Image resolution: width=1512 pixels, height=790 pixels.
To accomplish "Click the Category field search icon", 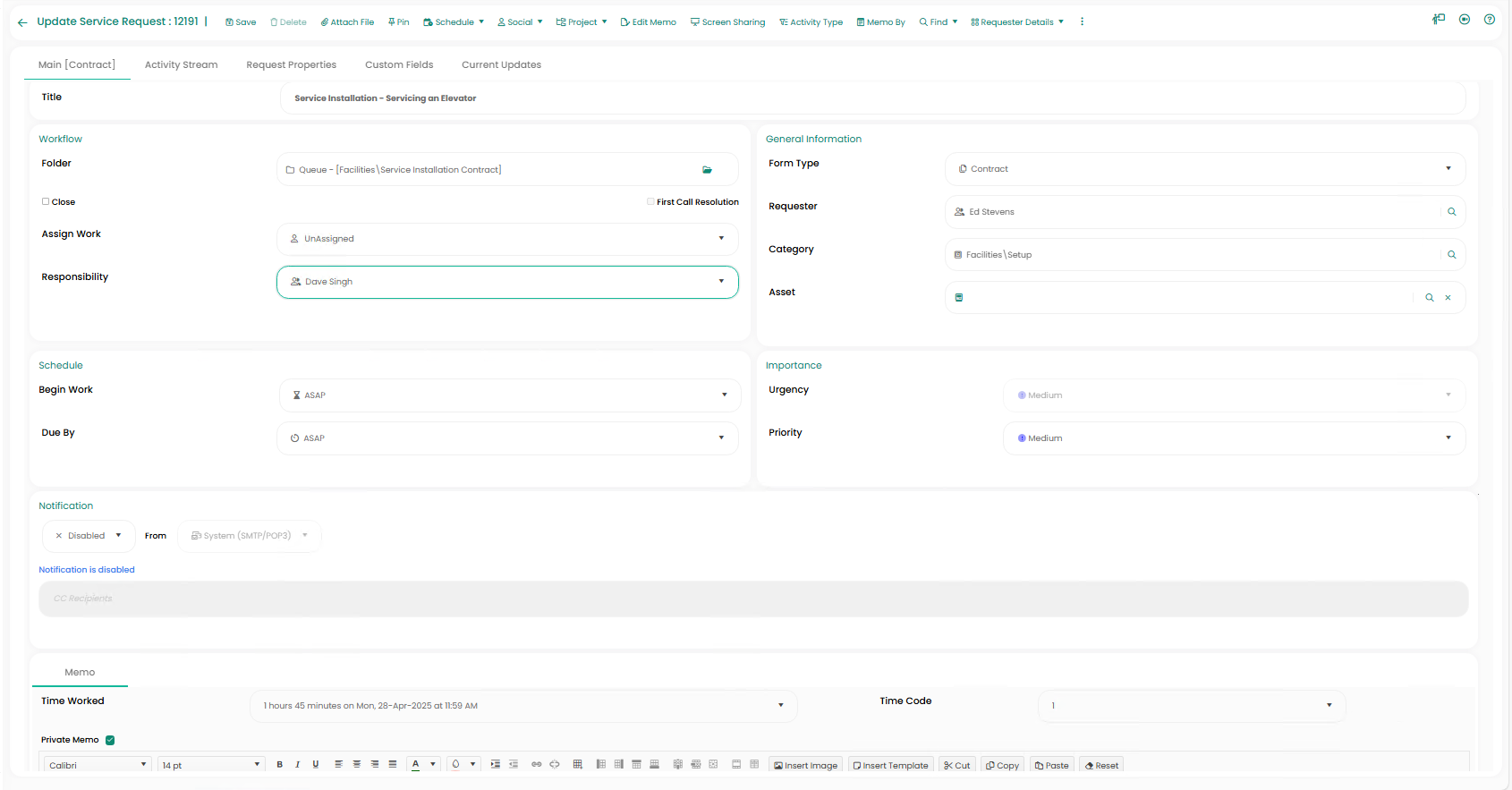I will click(x=1451, y=255).
